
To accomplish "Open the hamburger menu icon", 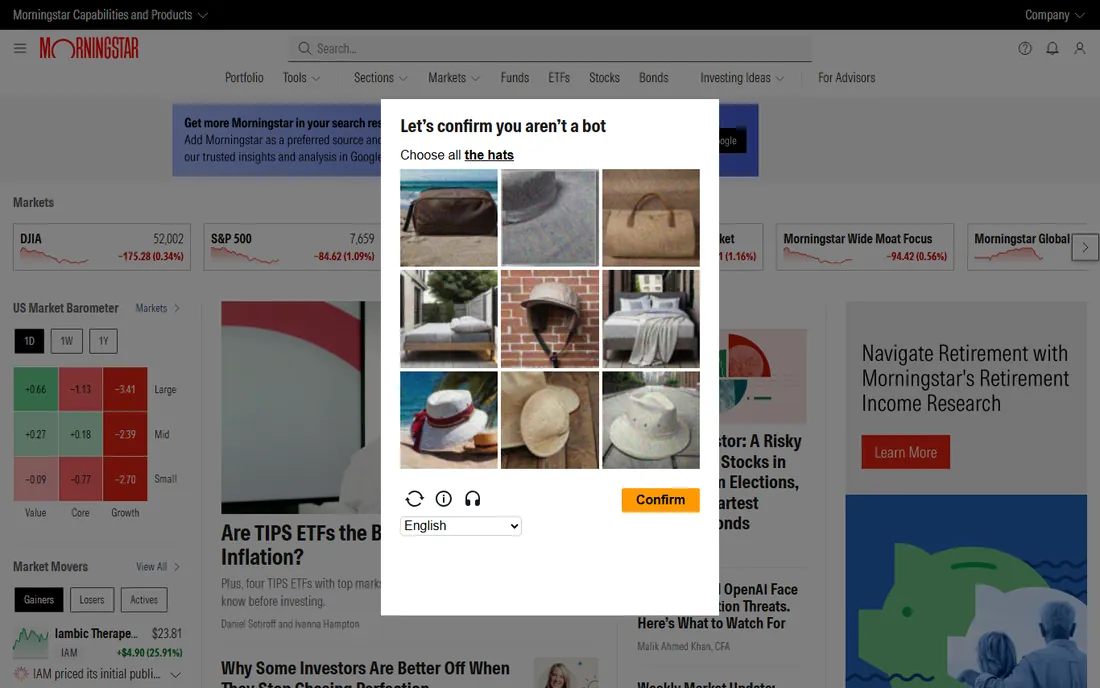I will tap(20, 48).
